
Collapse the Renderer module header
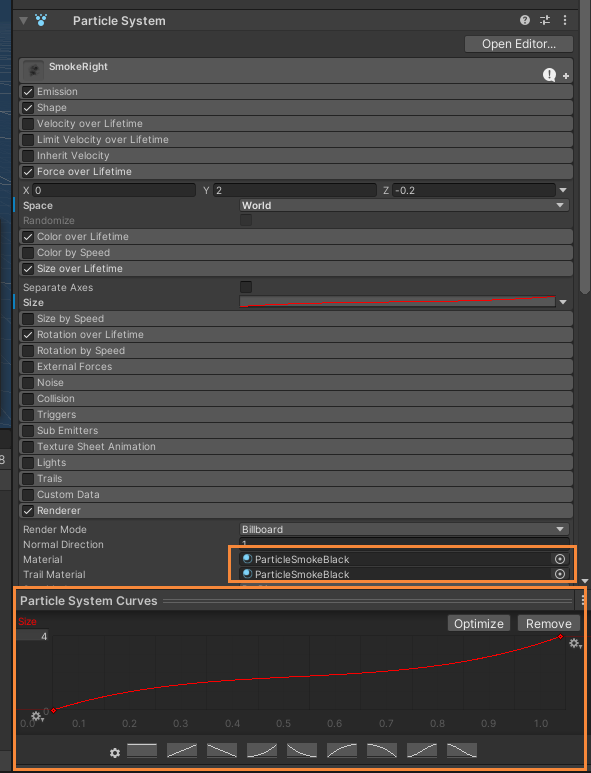pyautogui.click(x=296, y=511)
